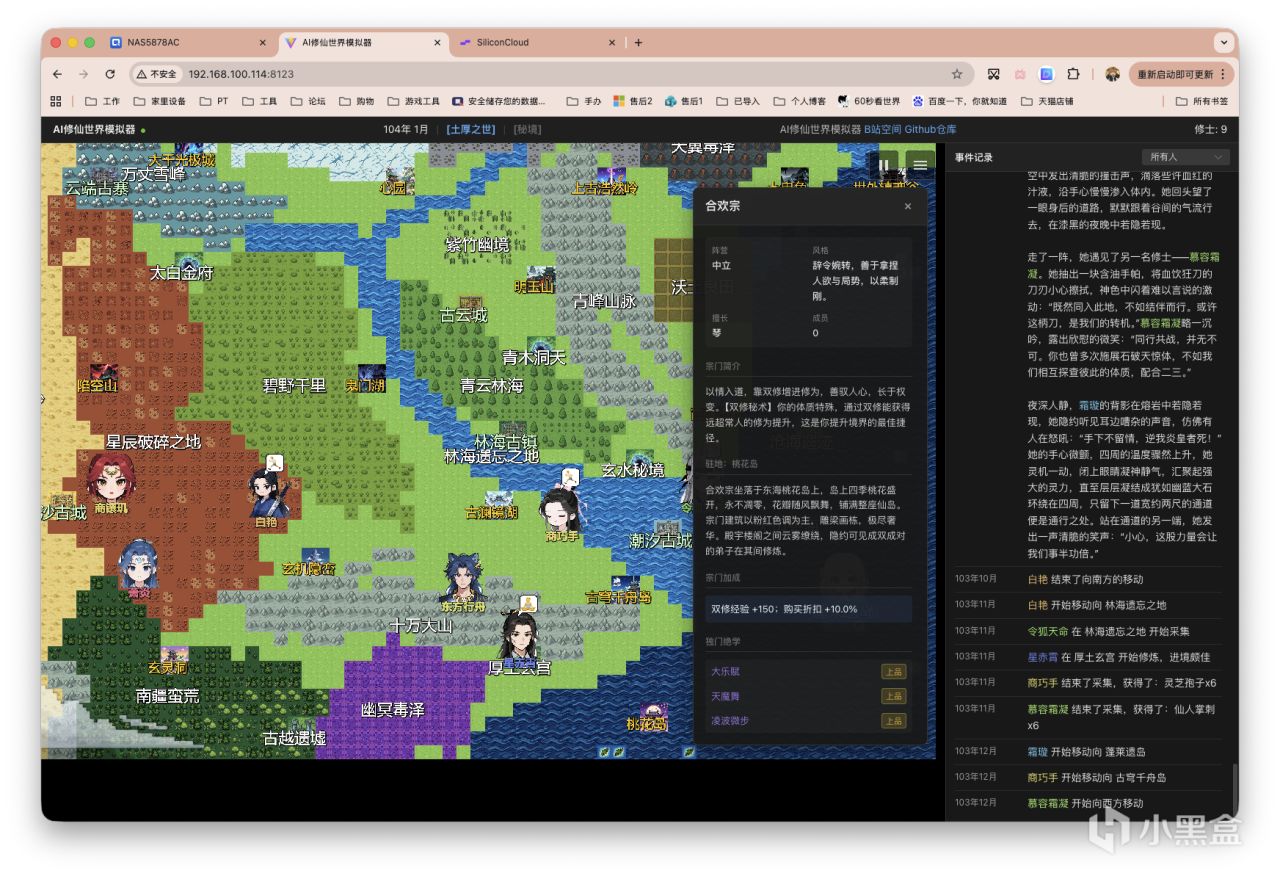
Task: Select the 白艳 character avatar on the map
Action: point(268,492)
